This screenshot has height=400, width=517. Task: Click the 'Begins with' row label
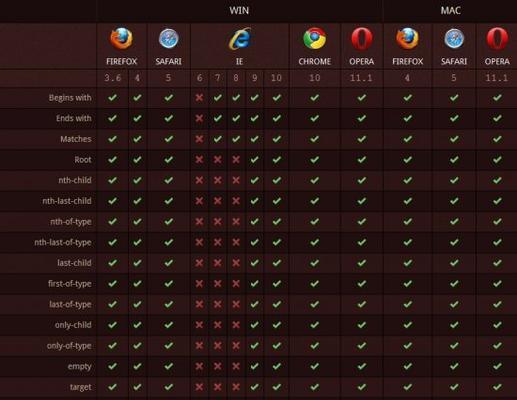click(70, 98)
